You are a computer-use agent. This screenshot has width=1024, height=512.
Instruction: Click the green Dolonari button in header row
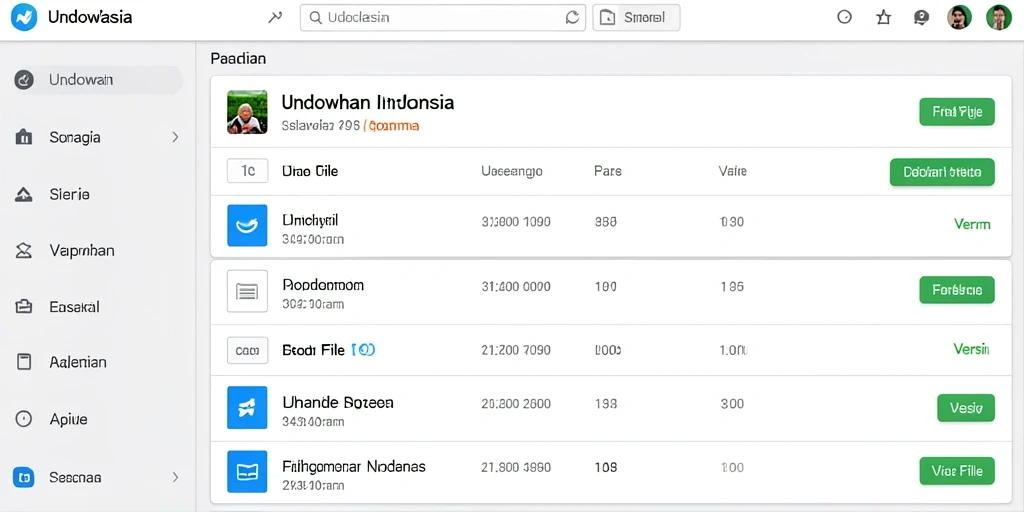coord(942,172)
